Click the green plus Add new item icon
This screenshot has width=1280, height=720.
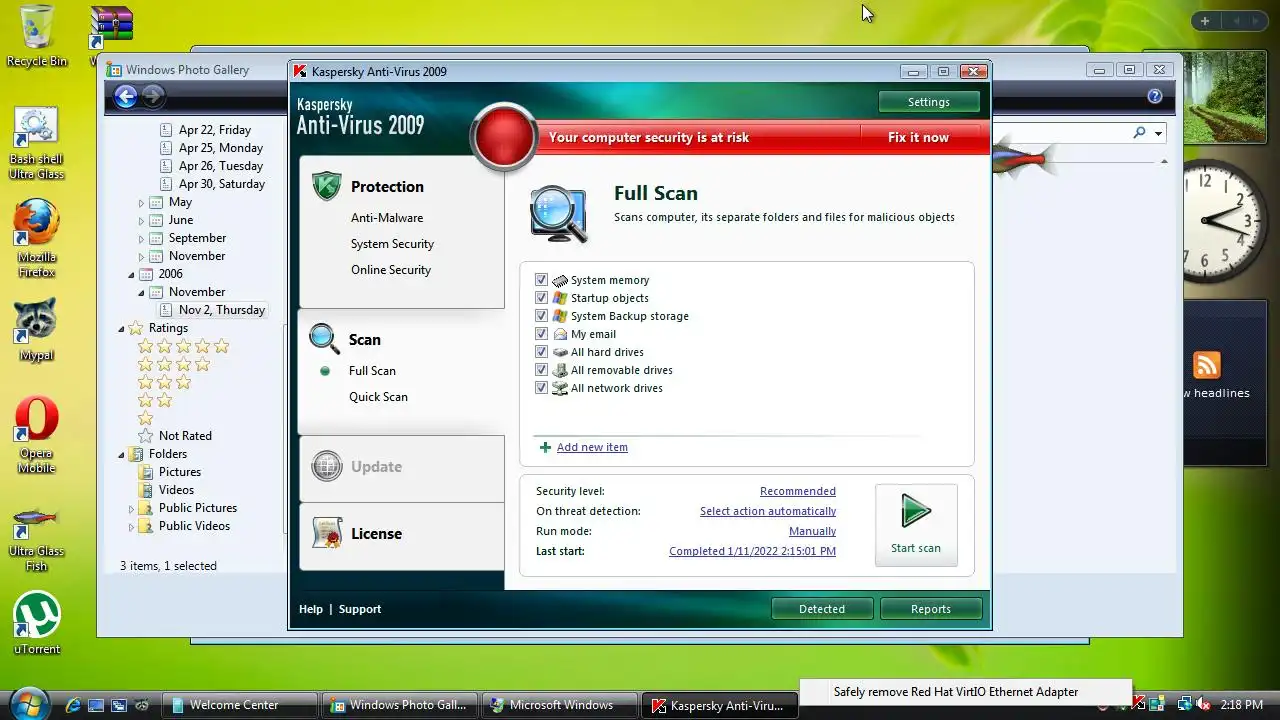click(545, 447)
